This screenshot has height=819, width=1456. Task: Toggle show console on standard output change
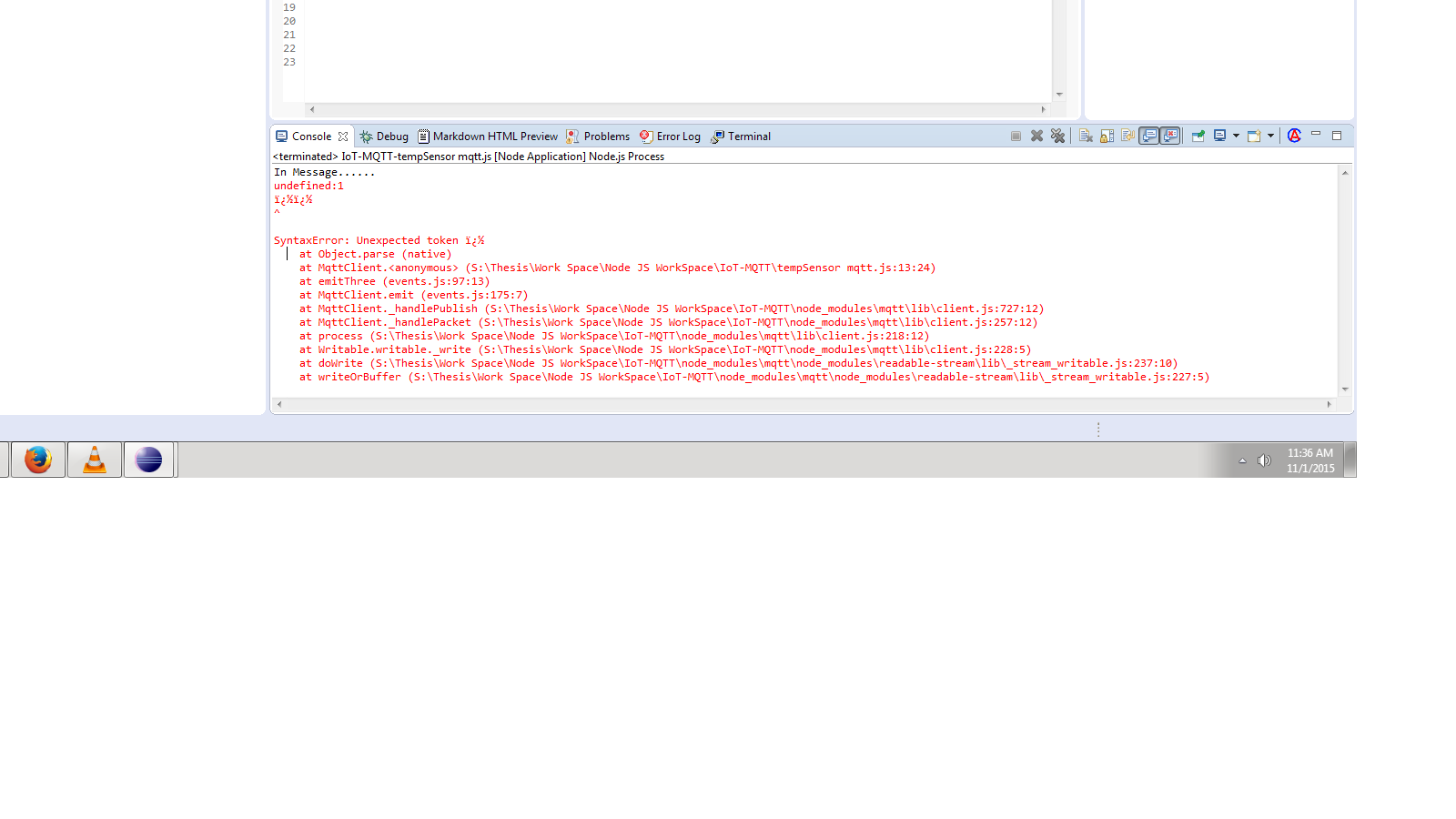1149,136
